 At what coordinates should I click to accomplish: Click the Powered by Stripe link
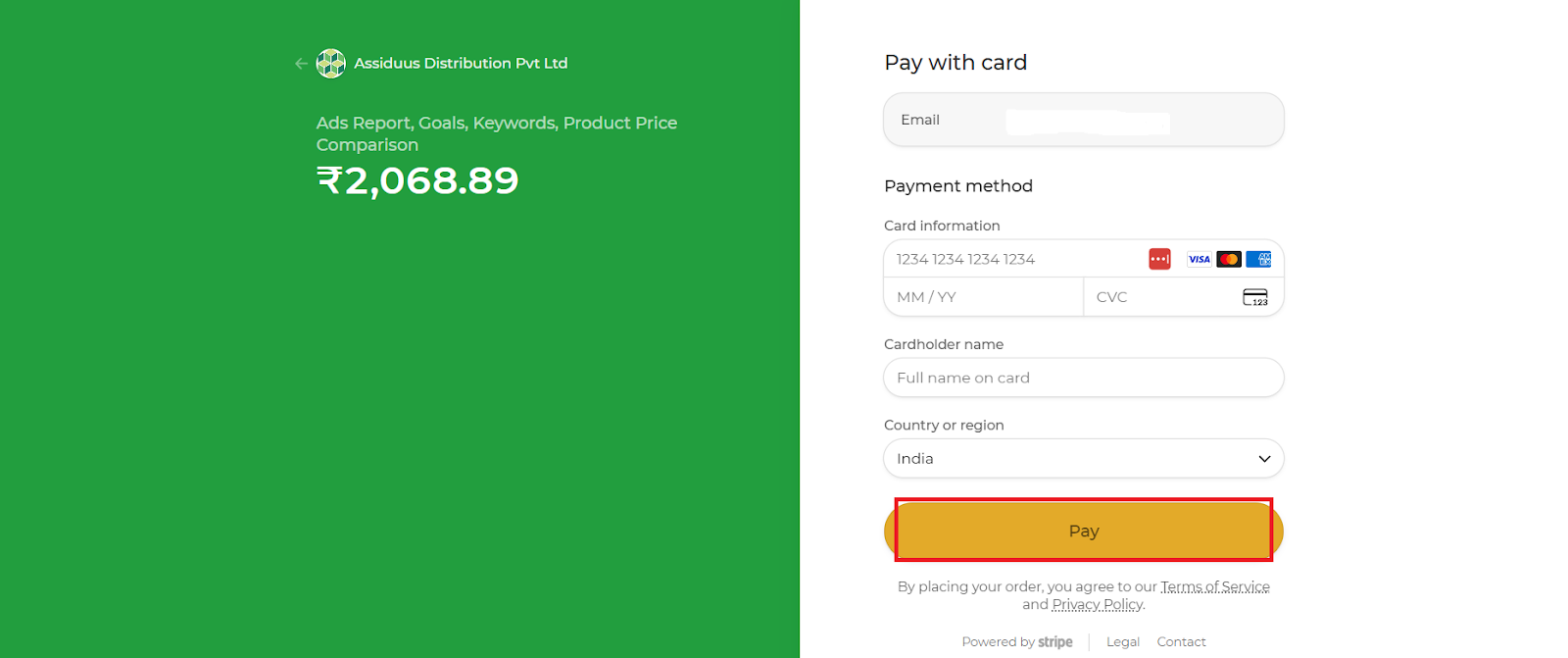pyautogui.click(x=1017, y=642)
